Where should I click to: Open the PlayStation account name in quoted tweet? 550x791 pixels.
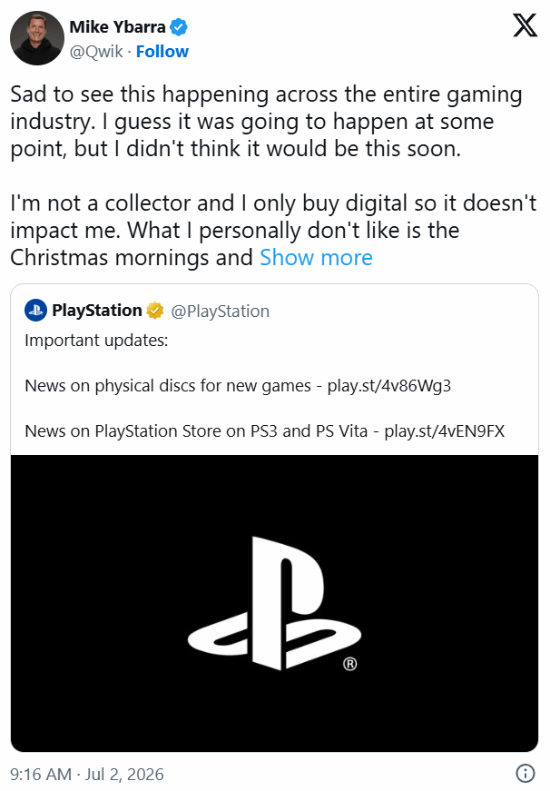[x=97, y=310]
